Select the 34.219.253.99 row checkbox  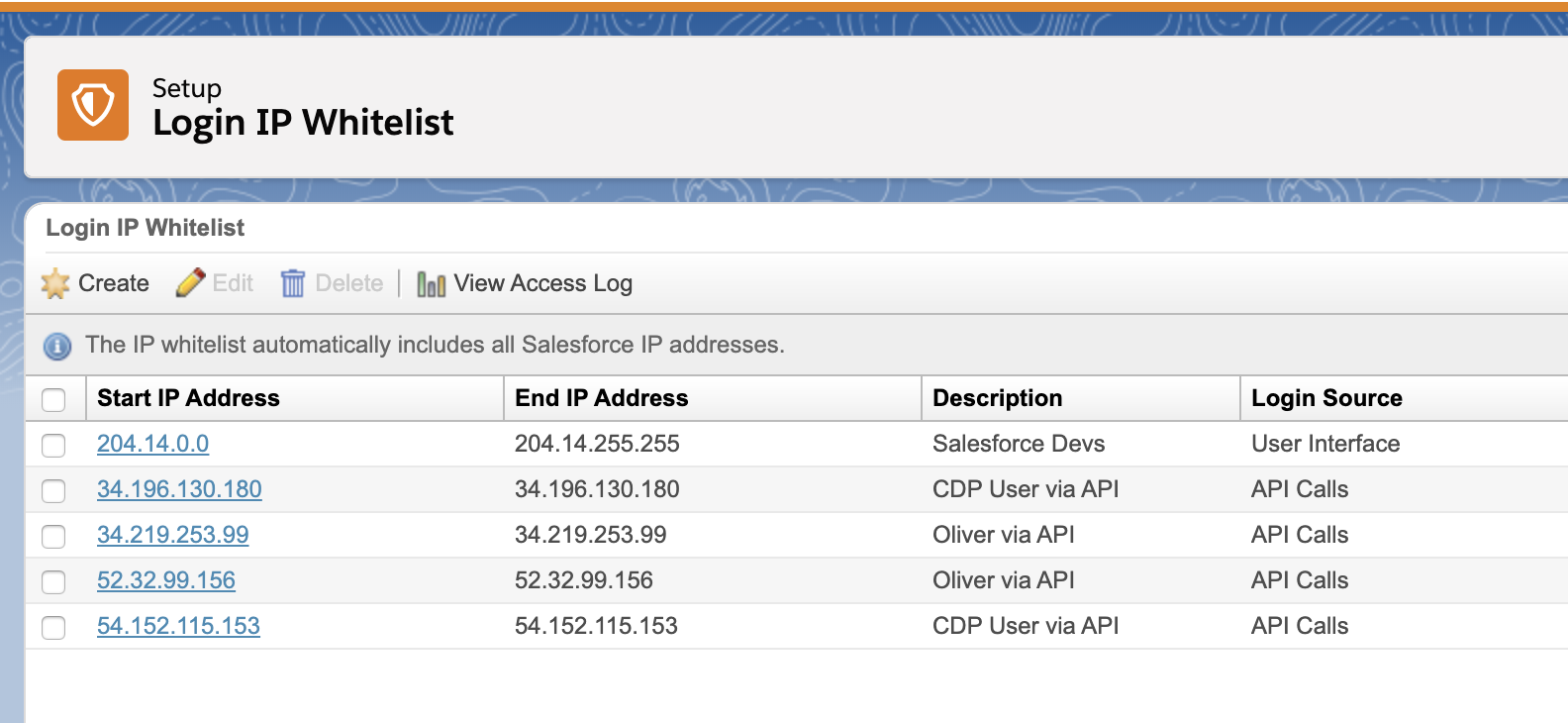click(53, 537)
